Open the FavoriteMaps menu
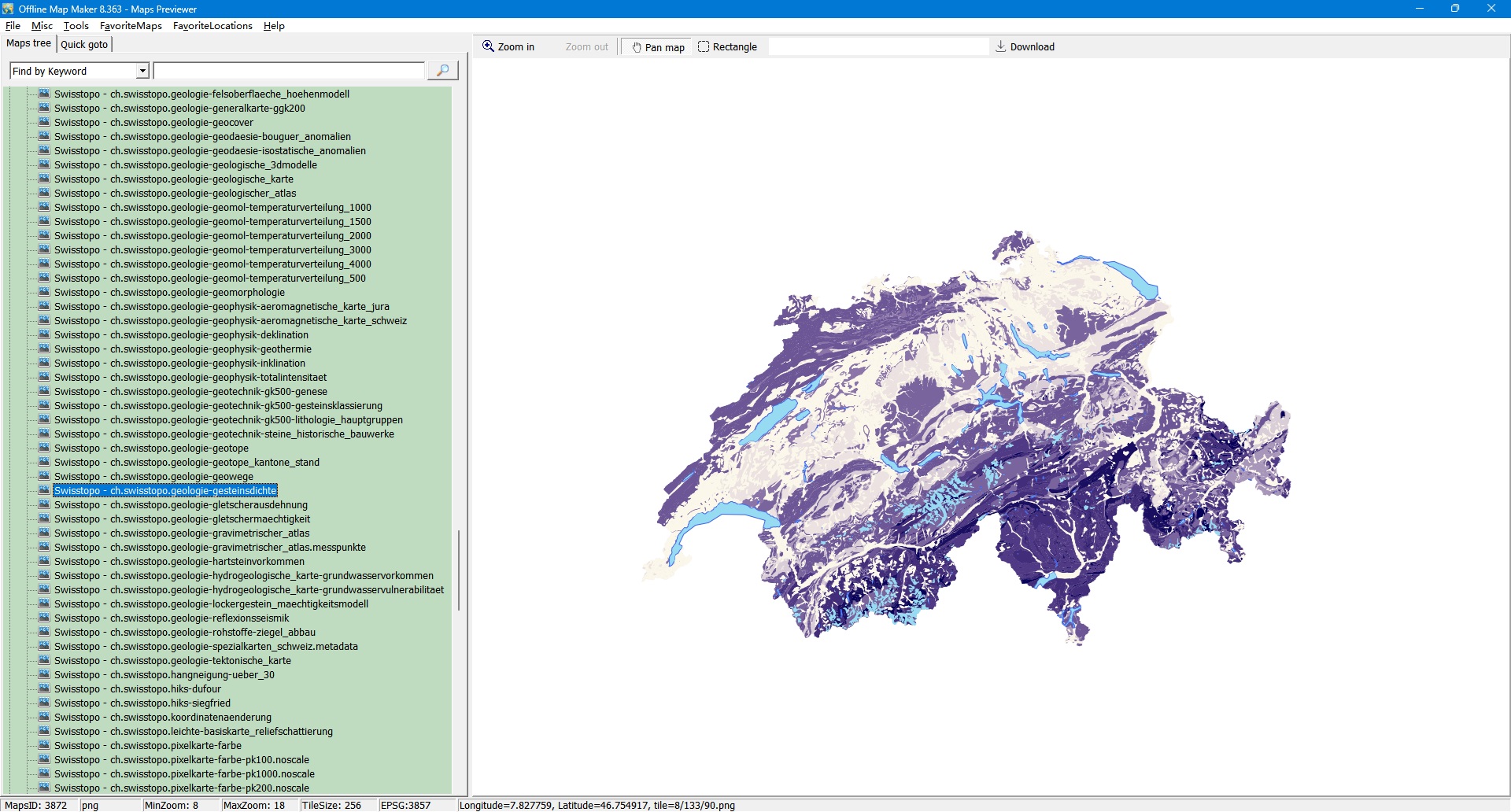This screenshot has width=1511, height=812. pyautogui.click(x=131, y=26)
